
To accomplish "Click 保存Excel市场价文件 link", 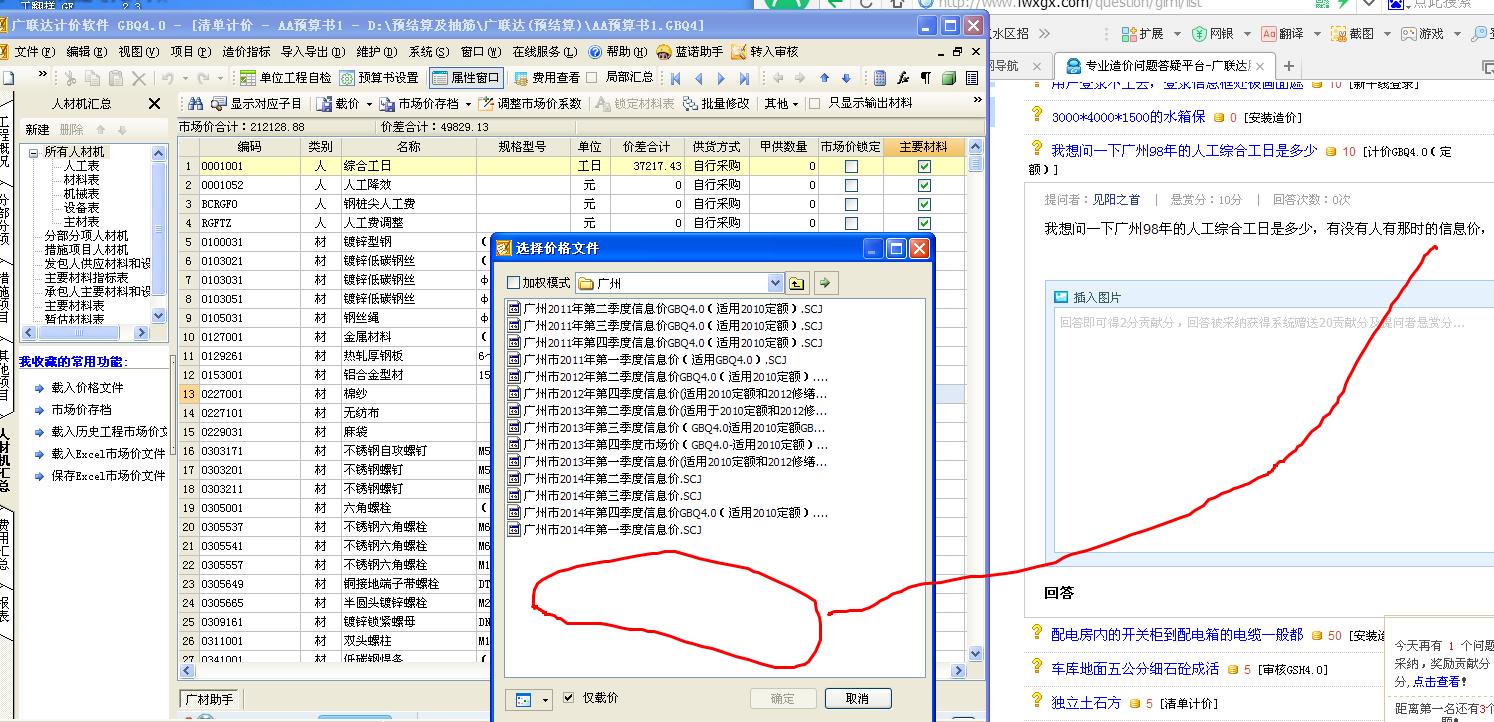I will click(108, 476).
